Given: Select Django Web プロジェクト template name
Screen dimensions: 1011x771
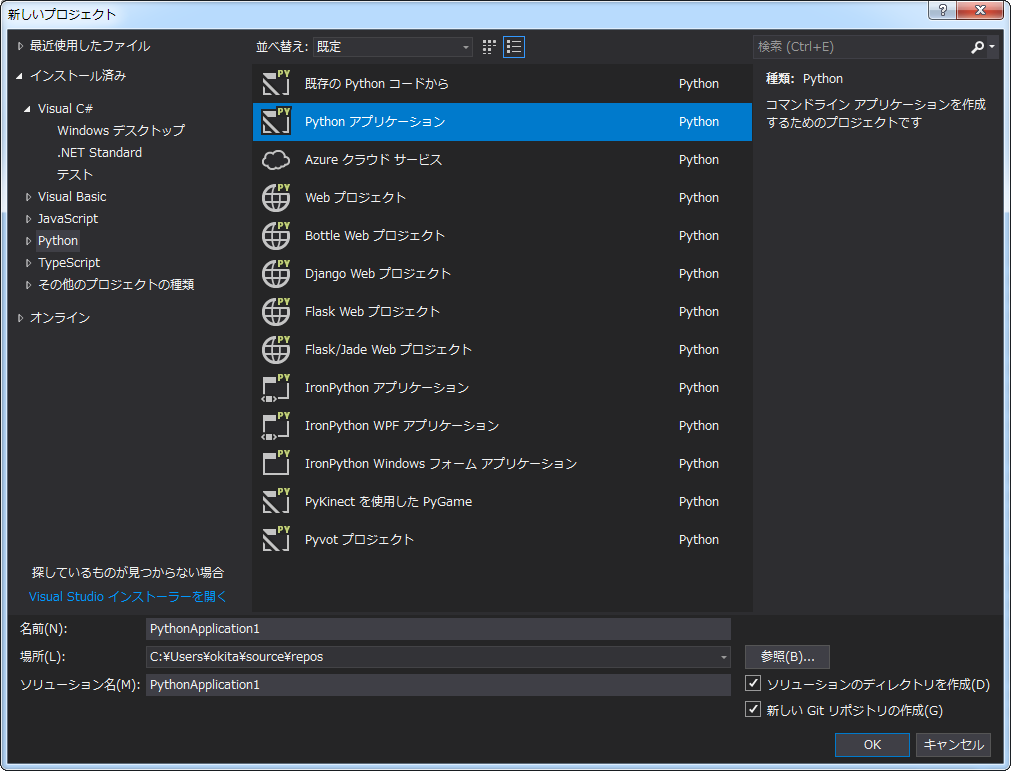Looking at the screenshot, I should [x=378, y=274].
